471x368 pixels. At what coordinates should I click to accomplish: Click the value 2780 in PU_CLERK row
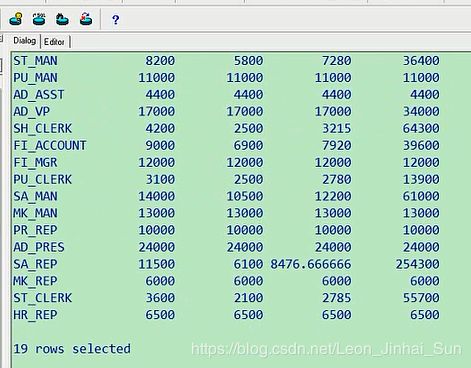[x=337, y=179]
